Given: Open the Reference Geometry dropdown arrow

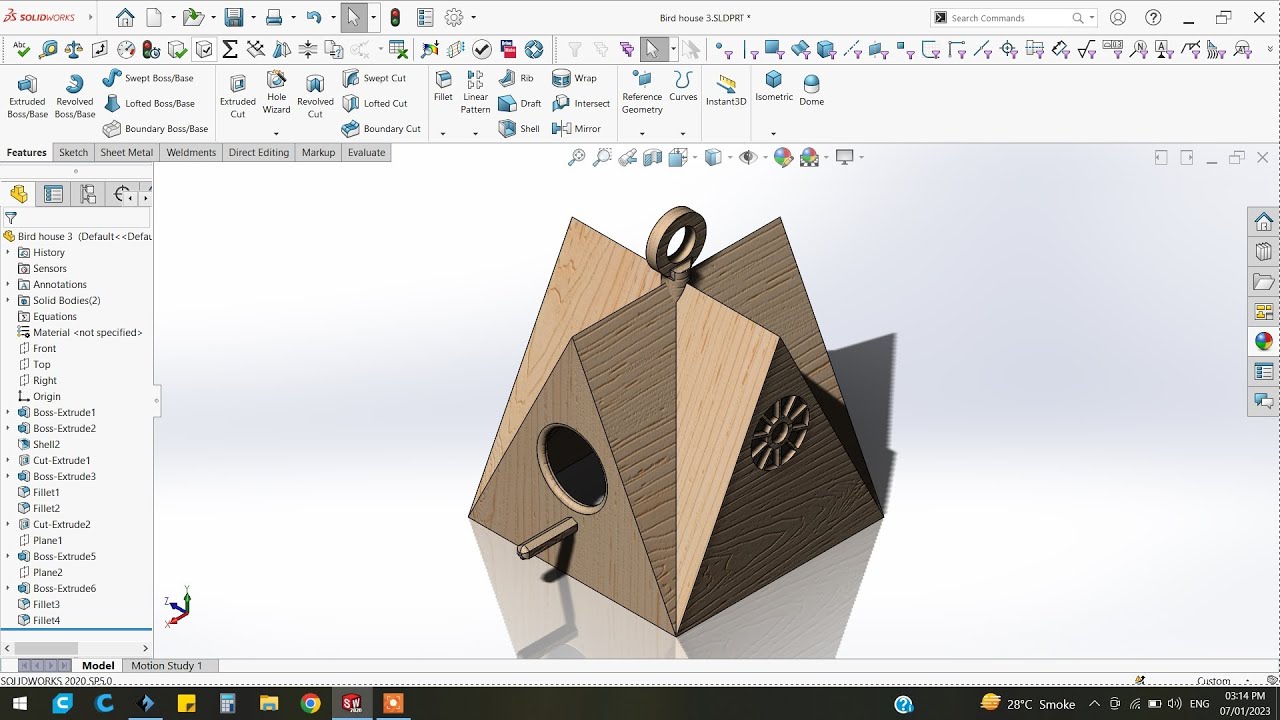Looking at the screenshot, I should 642,133.
